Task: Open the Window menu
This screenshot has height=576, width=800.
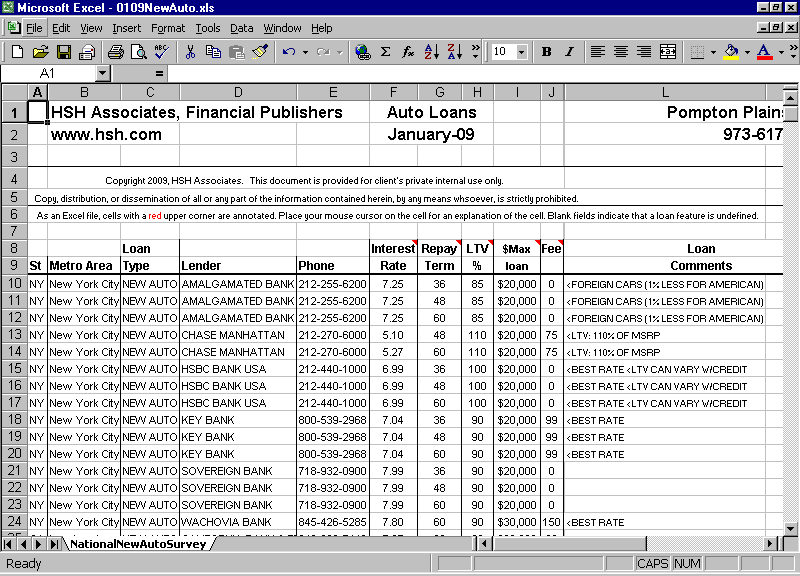Action: [282, 28]
